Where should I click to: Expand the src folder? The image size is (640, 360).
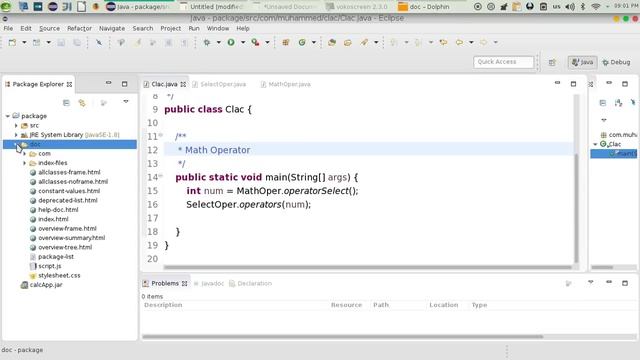(x=16, y=125)
